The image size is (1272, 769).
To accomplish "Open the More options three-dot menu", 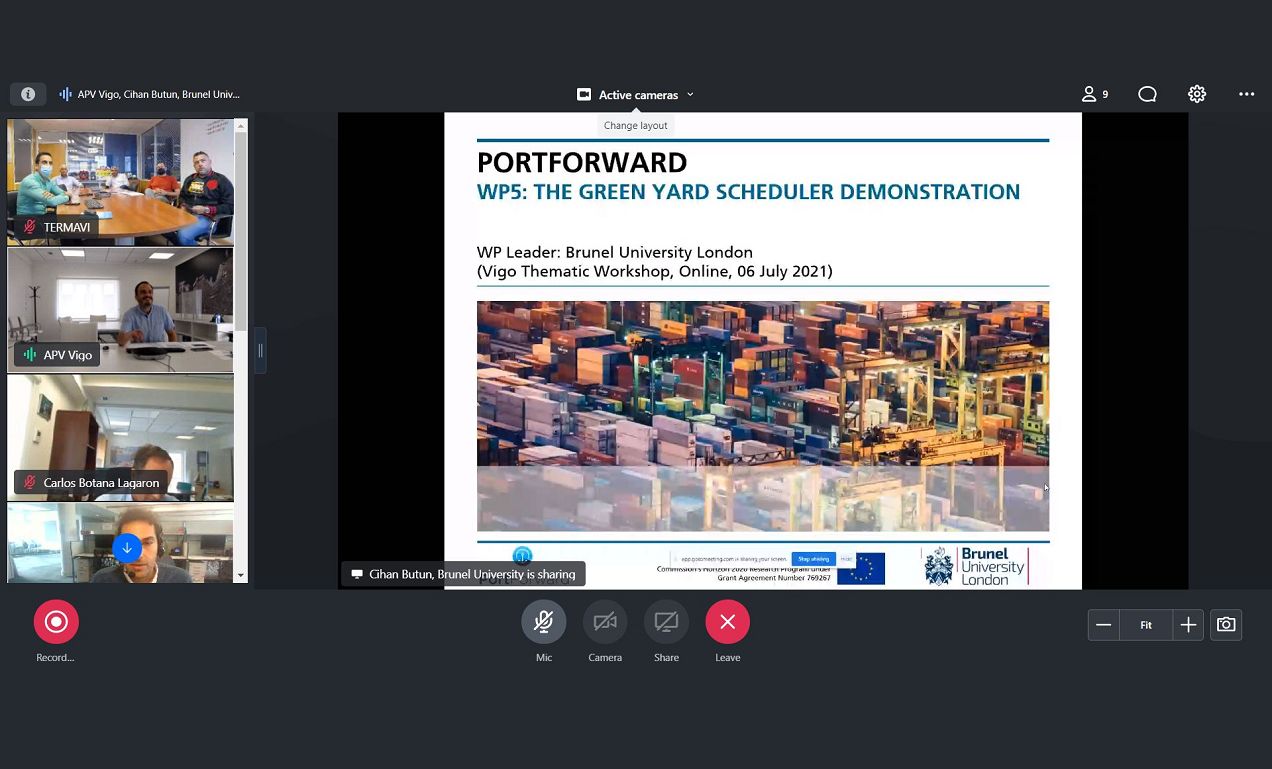I will (1246, 94).
